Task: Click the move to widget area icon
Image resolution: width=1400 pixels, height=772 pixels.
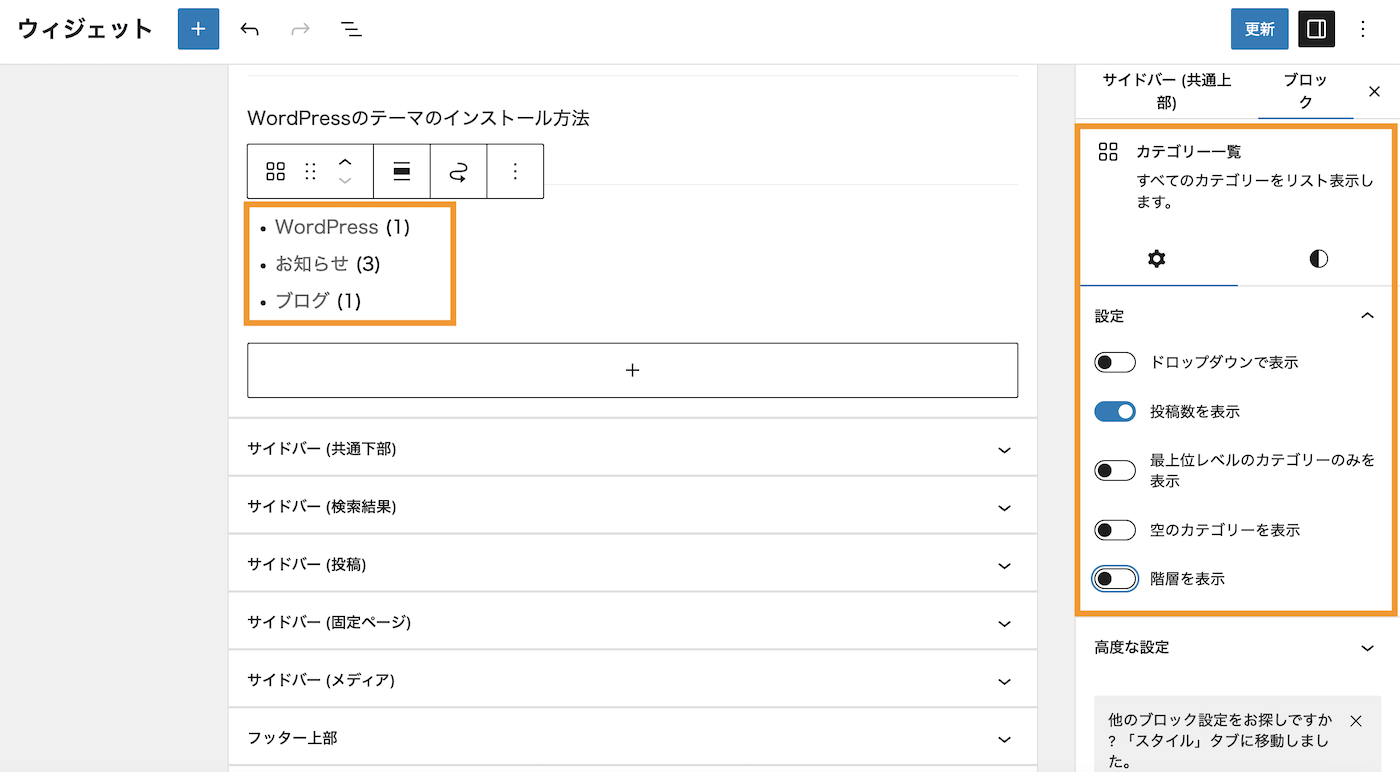Action: point(458,172)
